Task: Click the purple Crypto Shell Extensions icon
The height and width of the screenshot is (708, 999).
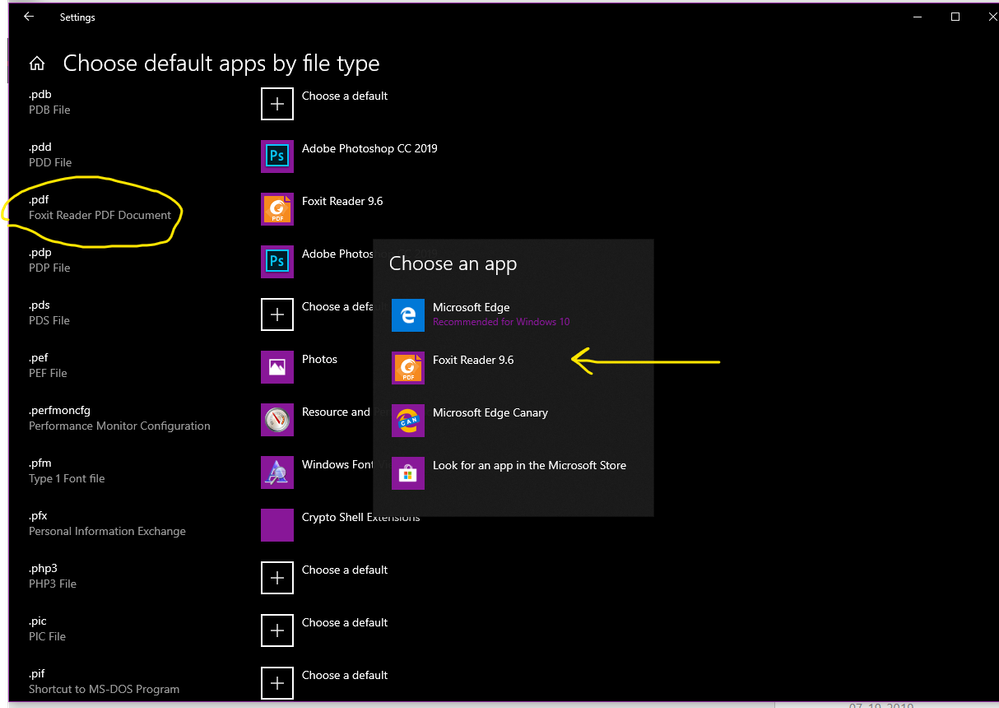Action: click(277, 525)
